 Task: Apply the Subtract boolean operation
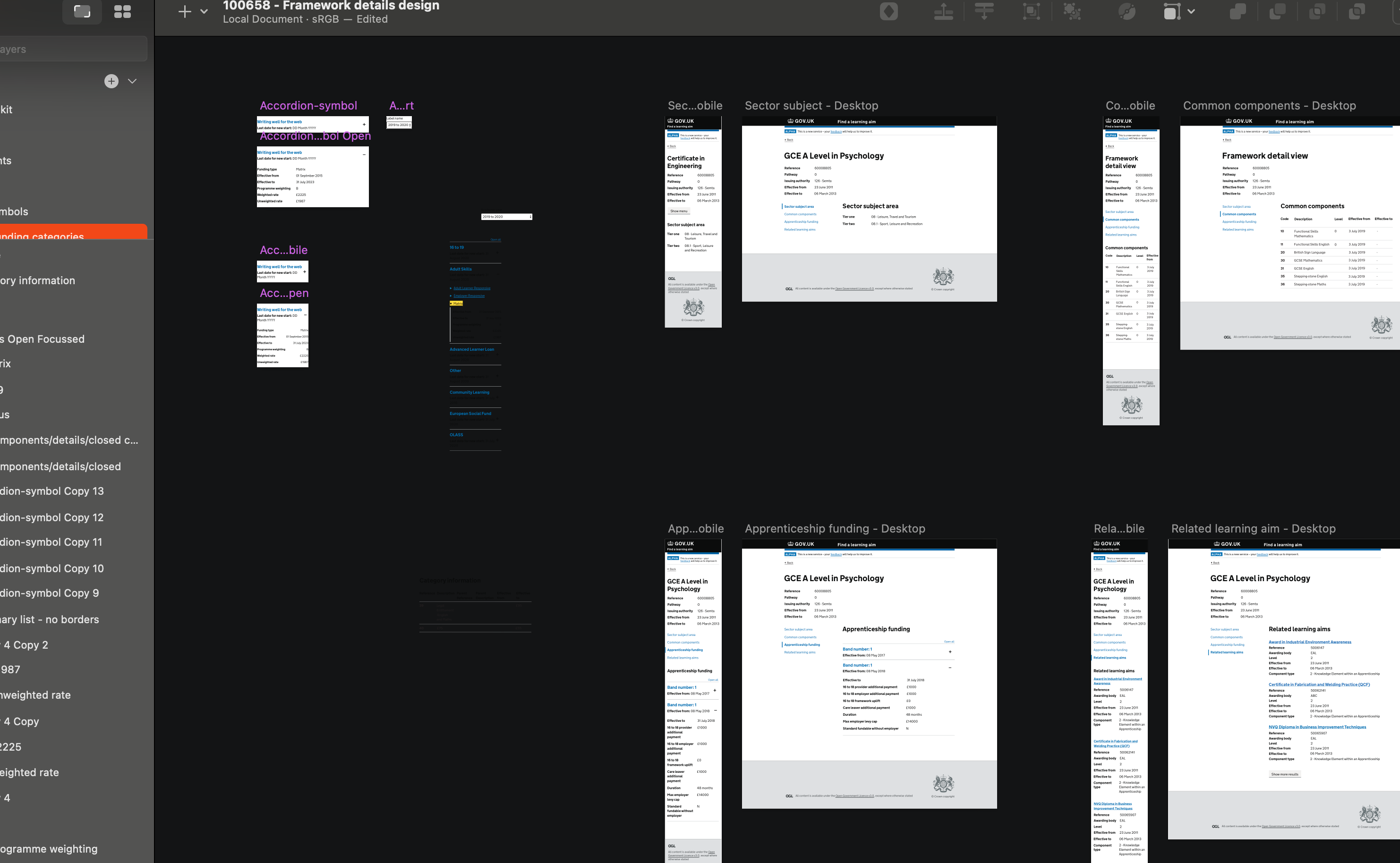tap(1277, 11)
